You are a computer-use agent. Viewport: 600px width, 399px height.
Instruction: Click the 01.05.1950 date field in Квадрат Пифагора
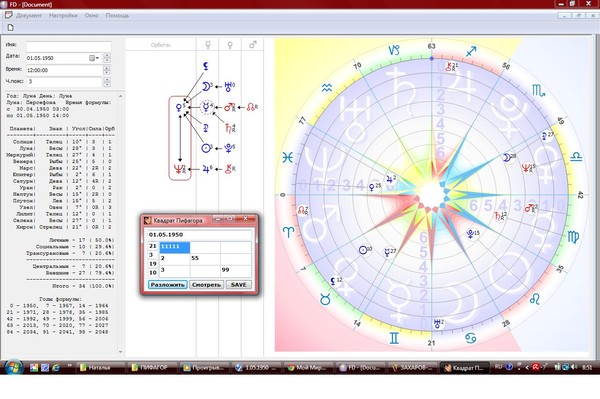click(200, 235)
